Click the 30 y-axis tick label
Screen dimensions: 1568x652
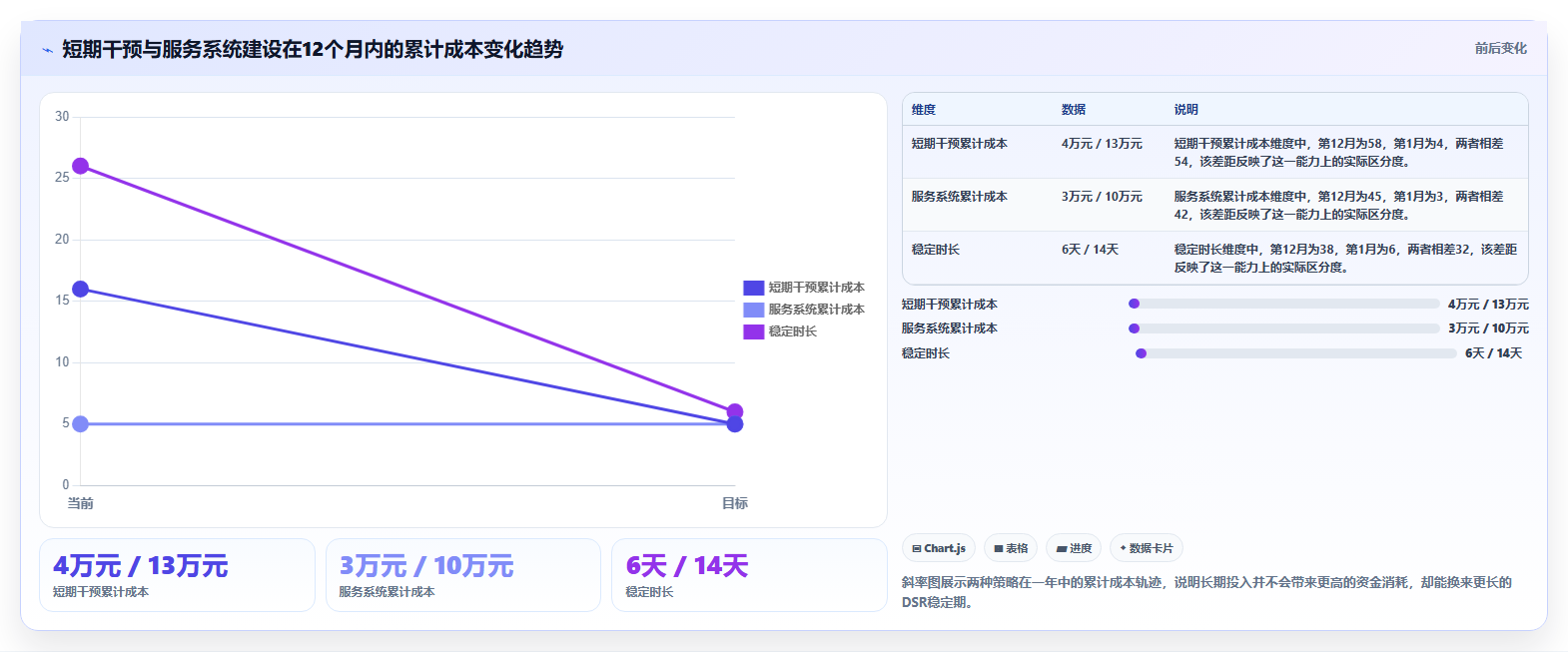pyautogui.click(x=62, y=117)
